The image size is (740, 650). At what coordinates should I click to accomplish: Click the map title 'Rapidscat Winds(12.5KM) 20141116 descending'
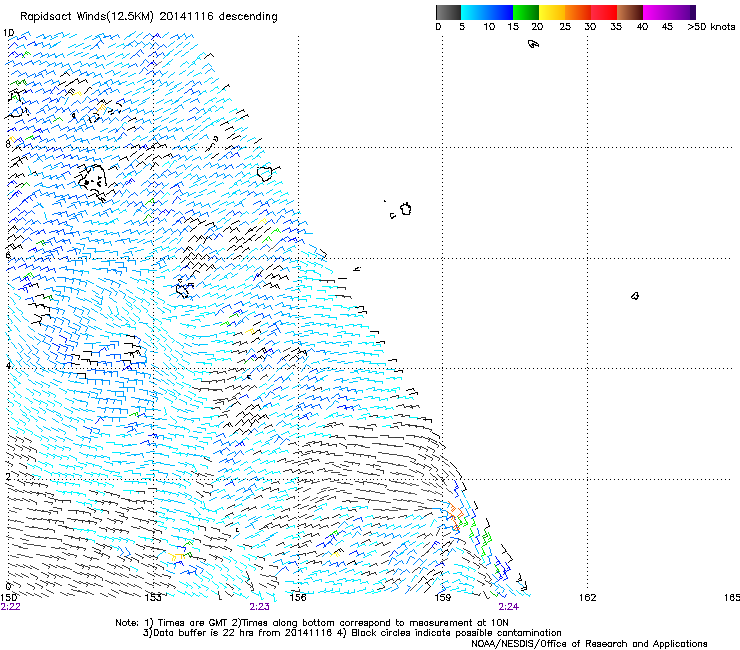pyautogui.click(x=149, y=17)
